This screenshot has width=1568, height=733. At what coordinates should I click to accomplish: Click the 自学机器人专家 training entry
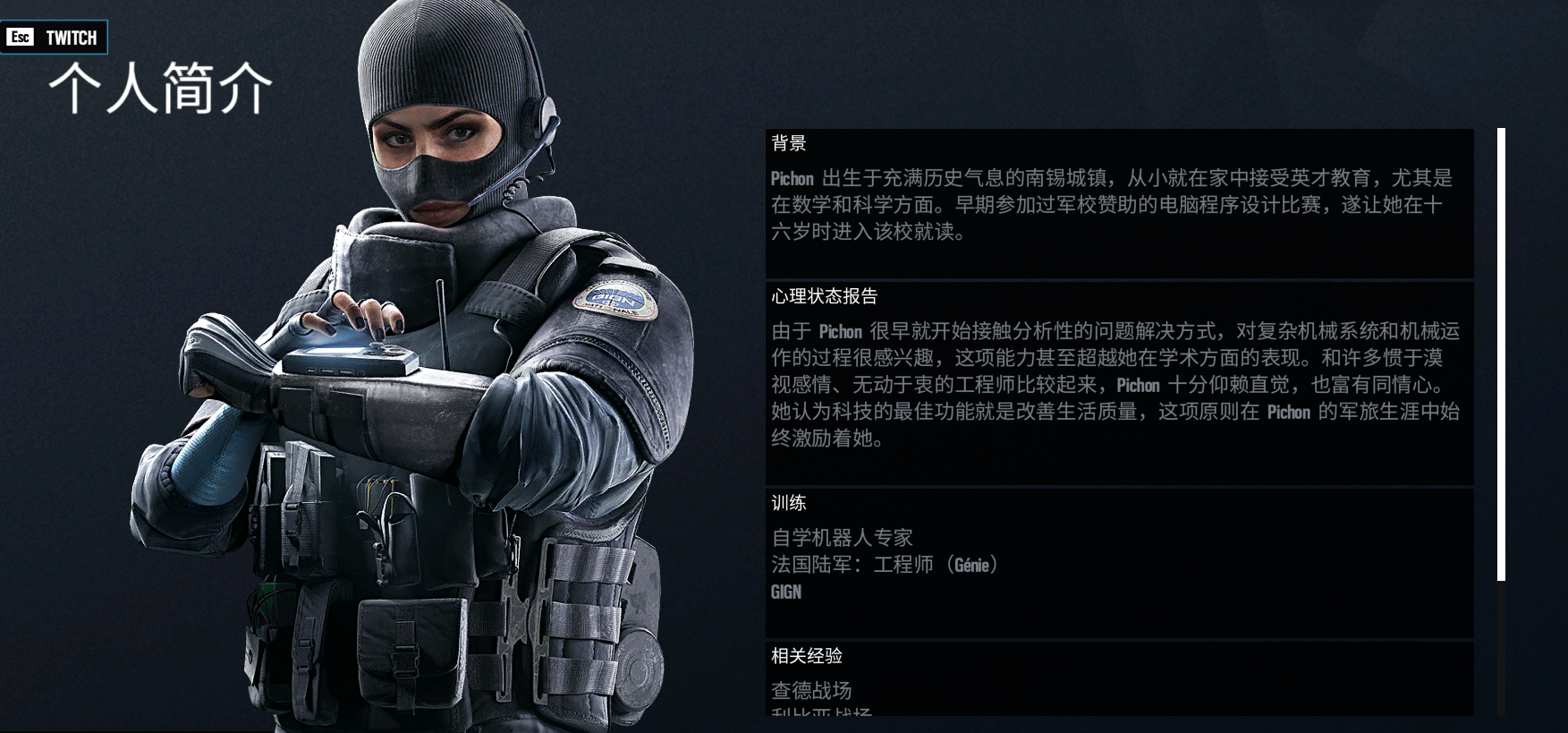coord(842,538)
